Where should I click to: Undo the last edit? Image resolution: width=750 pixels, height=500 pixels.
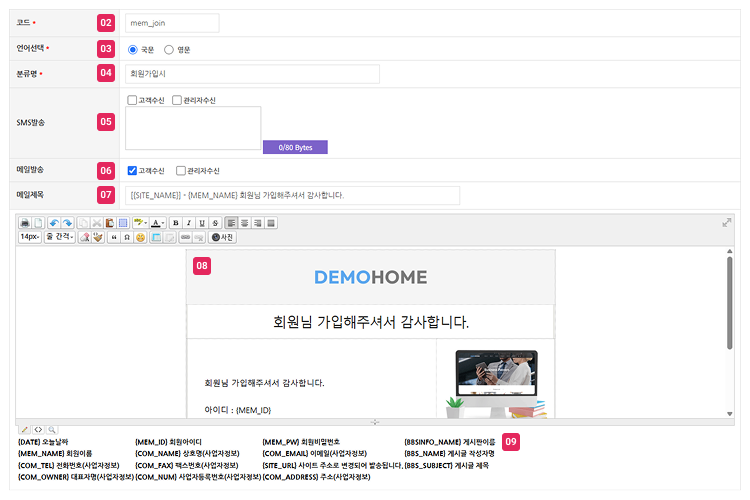(54, 223)
